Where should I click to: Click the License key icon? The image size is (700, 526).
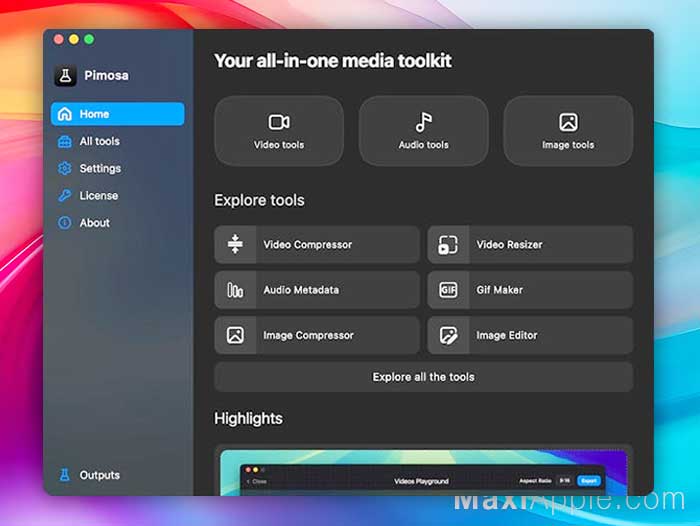point(65,196)
